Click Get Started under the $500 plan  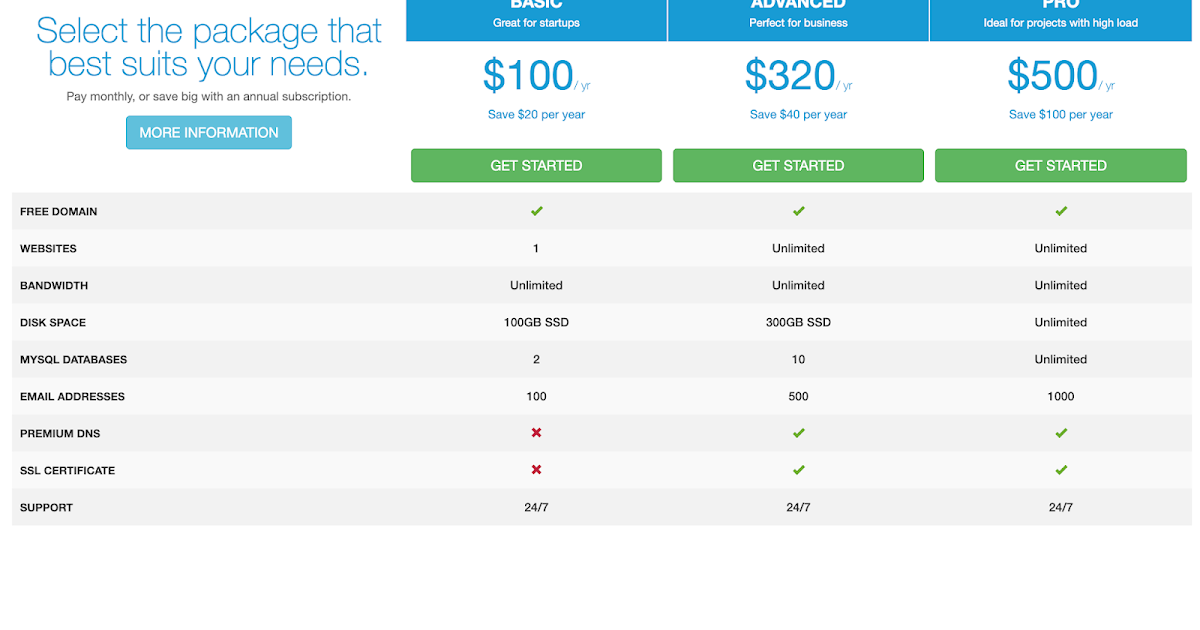click(1061, 166)
